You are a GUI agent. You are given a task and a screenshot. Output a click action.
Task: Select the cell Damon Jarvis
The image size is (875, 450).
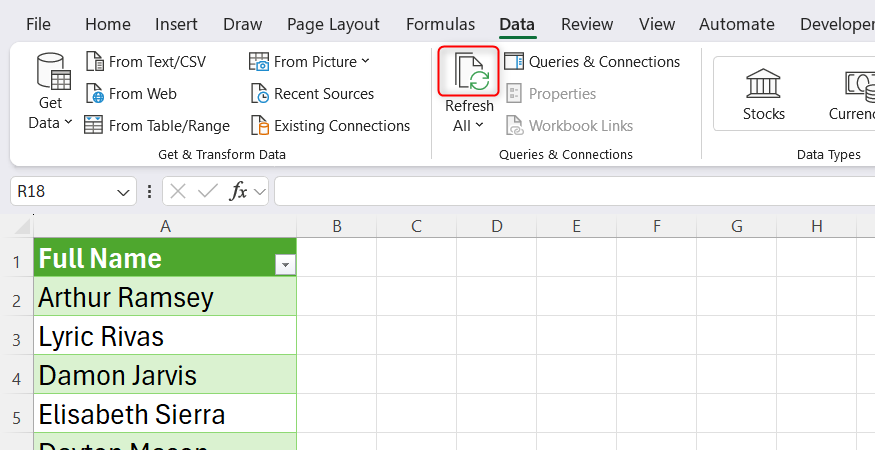pyautogui.click(x=165, y=374)
